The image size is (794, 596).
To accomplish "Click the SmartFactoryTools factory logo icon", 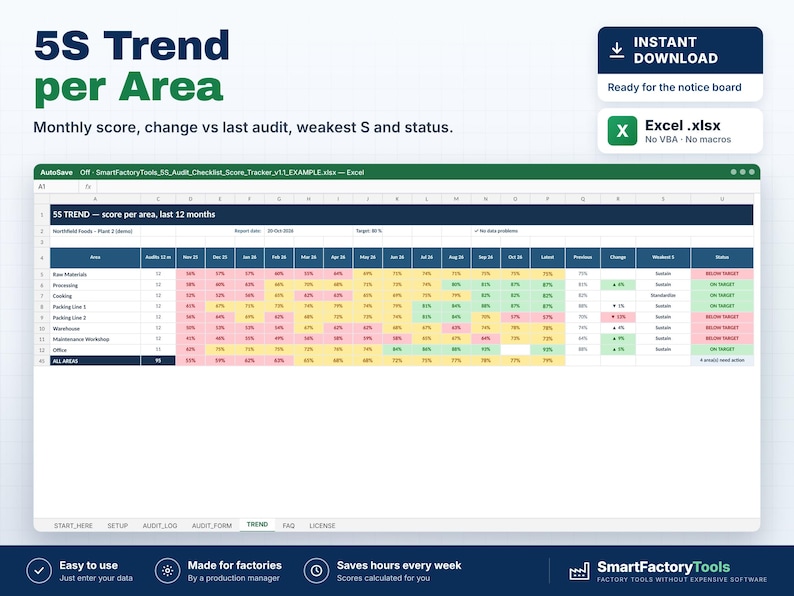I will pyautogui.click(x=579, y=571).
